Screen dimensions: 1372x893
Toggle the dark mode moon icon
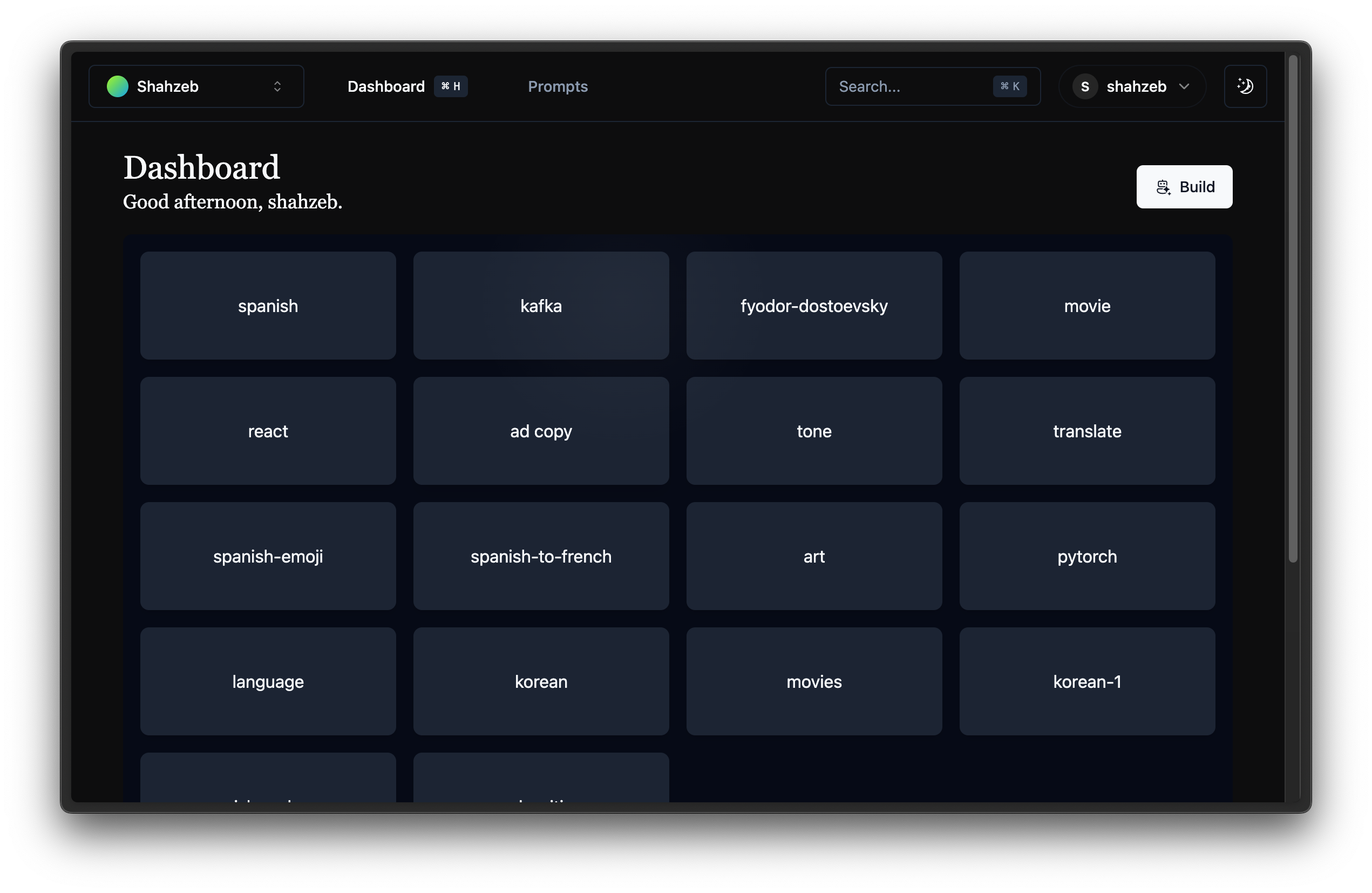coord(1245,86)
